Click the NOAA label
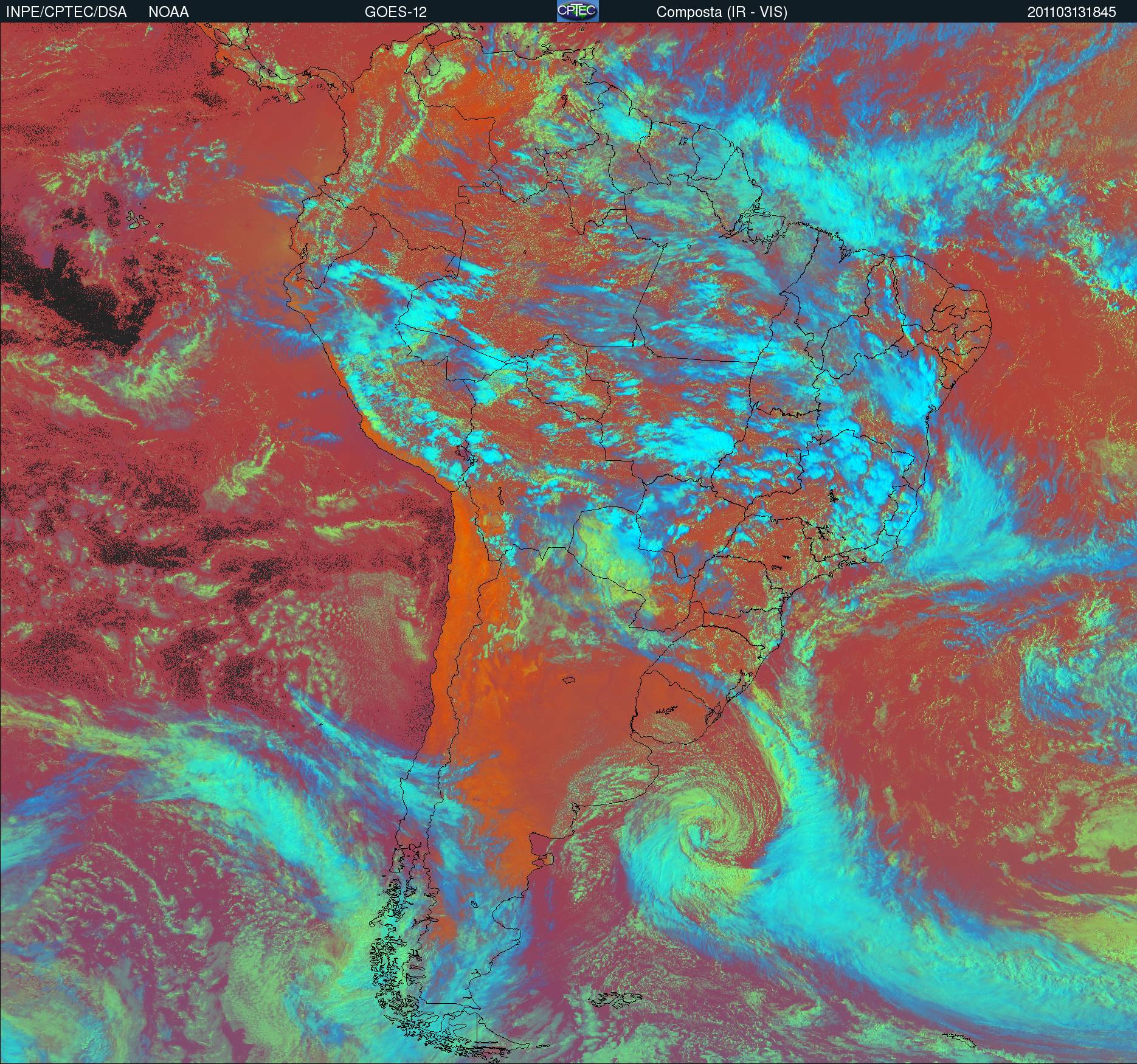 (x=168, y=12)
